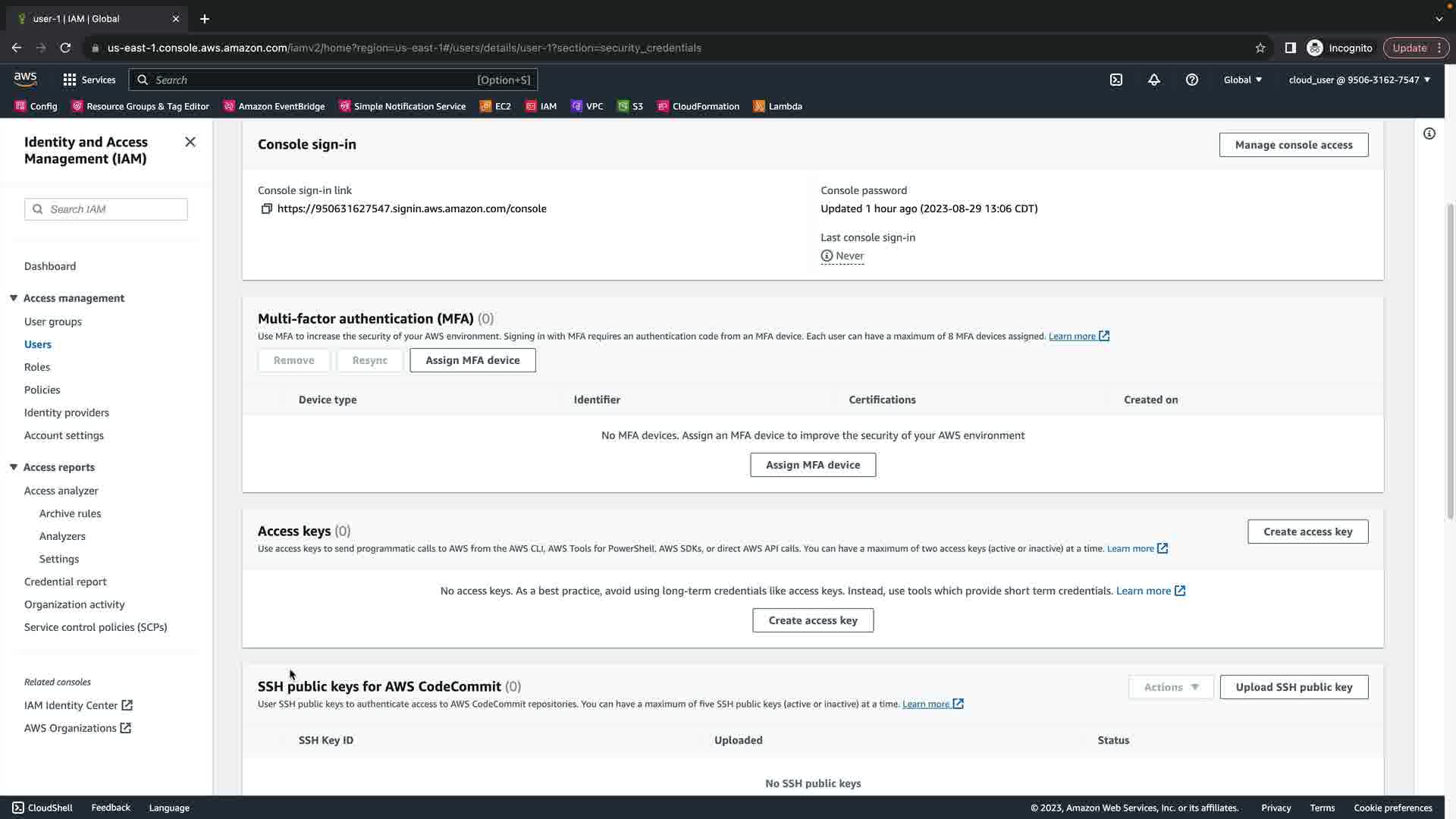Click the page vertical scrollbar
The width and height of the screenshot is (1456, 819).
pyautogui.click(x=1450, y=364)
